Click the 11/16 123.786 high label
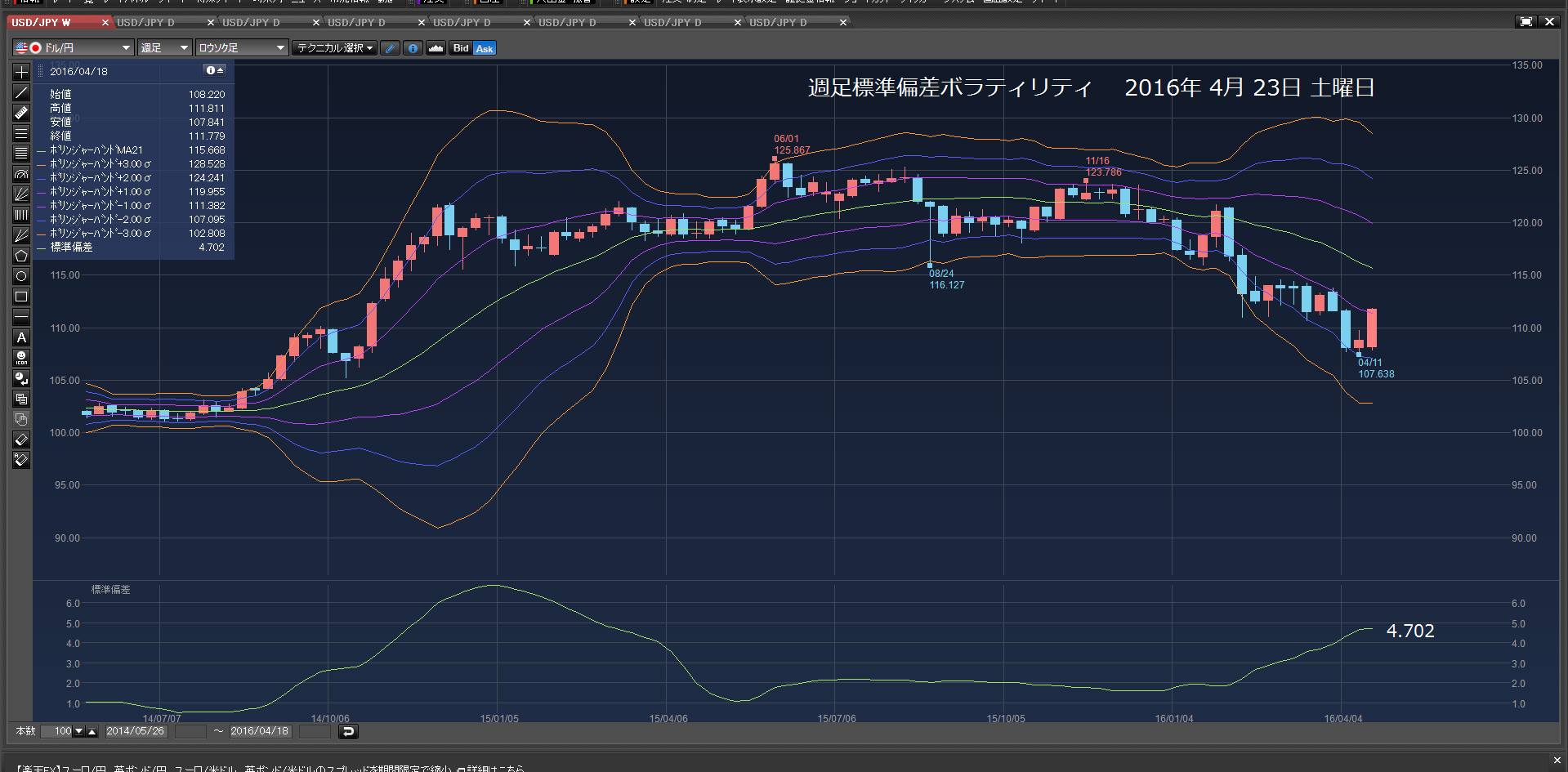The height and width of the screenshot is (772, 1568). coord(1103,167)
